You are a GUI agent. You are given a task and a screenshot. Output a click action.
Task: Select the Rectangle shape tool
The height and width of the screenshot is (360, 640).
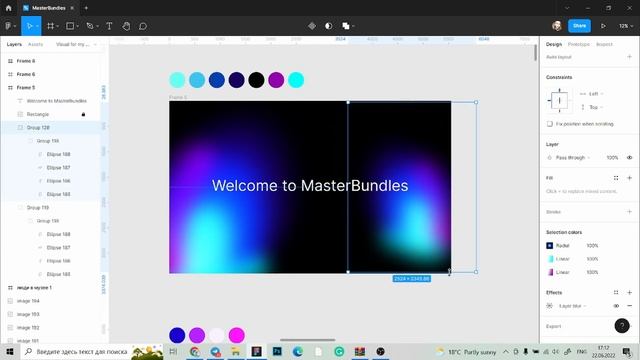70,26
